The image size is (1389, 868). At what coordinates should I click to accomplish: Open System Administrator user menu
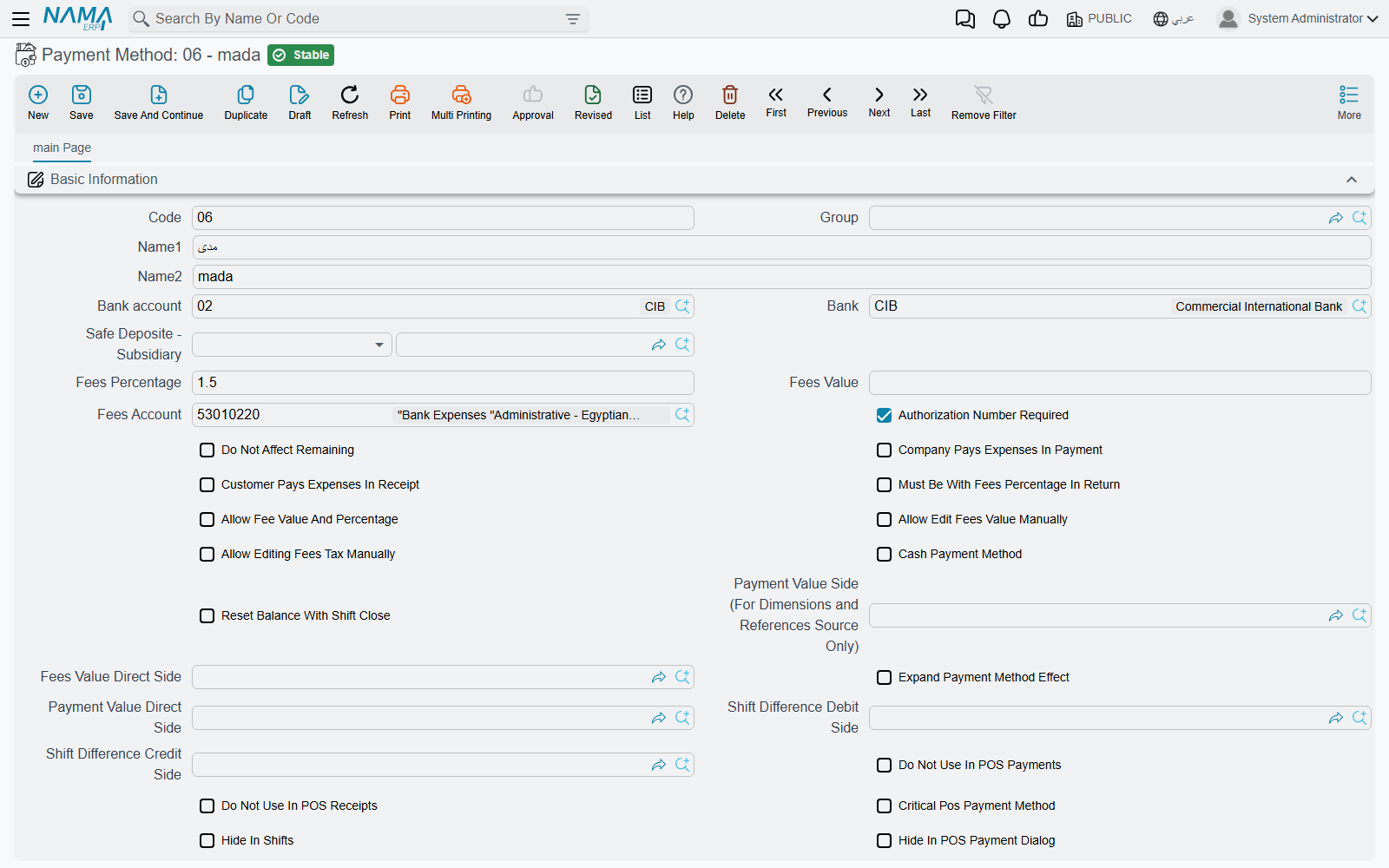pos(1298,18)
